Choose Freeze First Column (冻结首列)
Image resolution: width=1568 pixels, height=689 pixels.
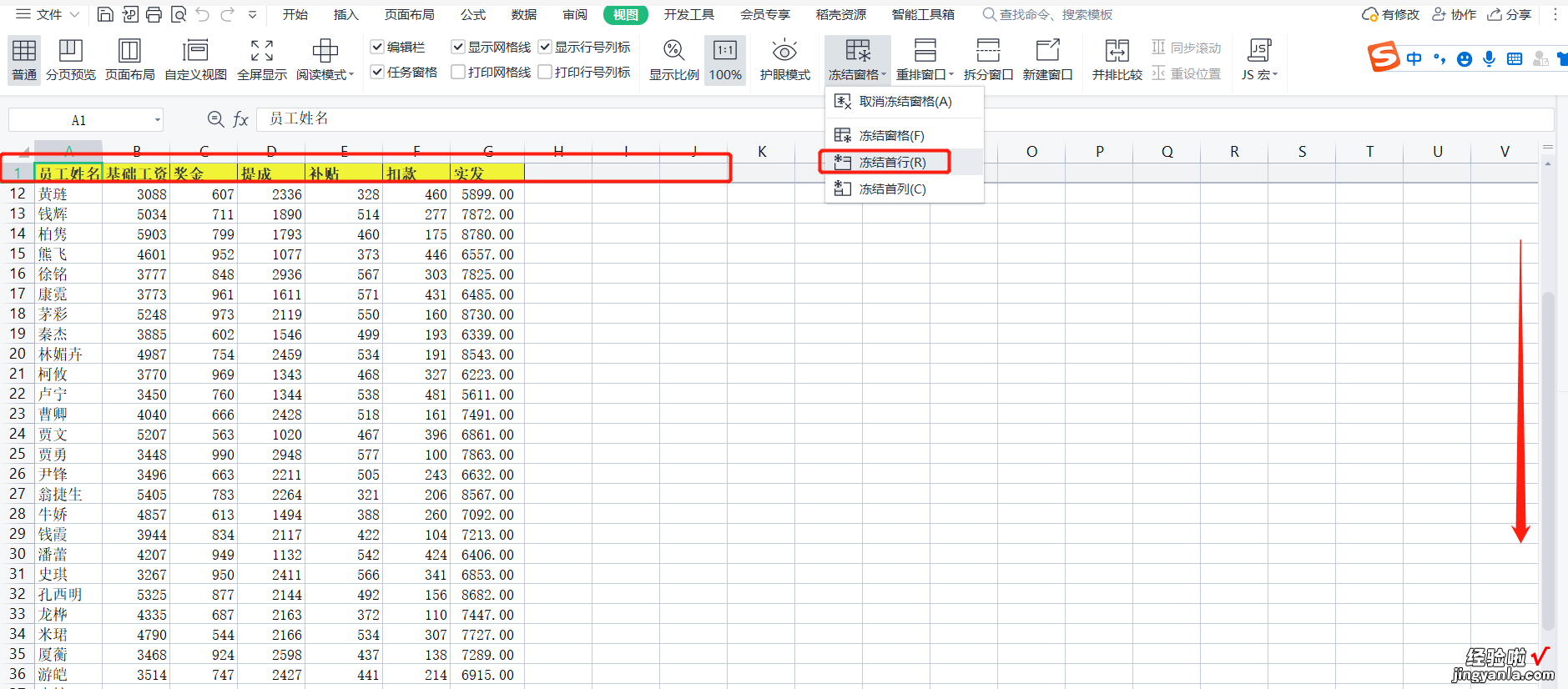pos(905,189)
